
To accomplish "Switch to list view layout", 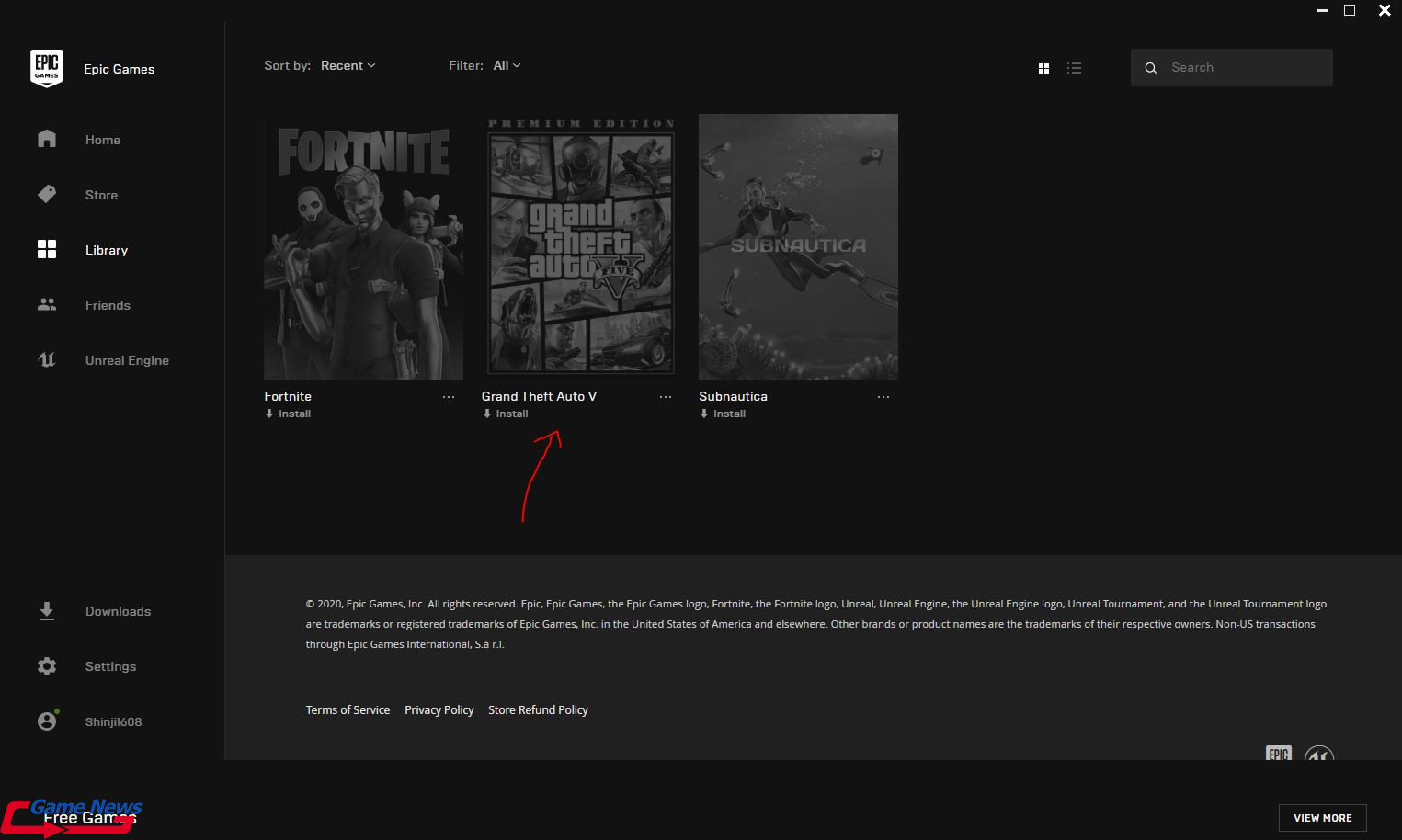I will click(1074, 68).
